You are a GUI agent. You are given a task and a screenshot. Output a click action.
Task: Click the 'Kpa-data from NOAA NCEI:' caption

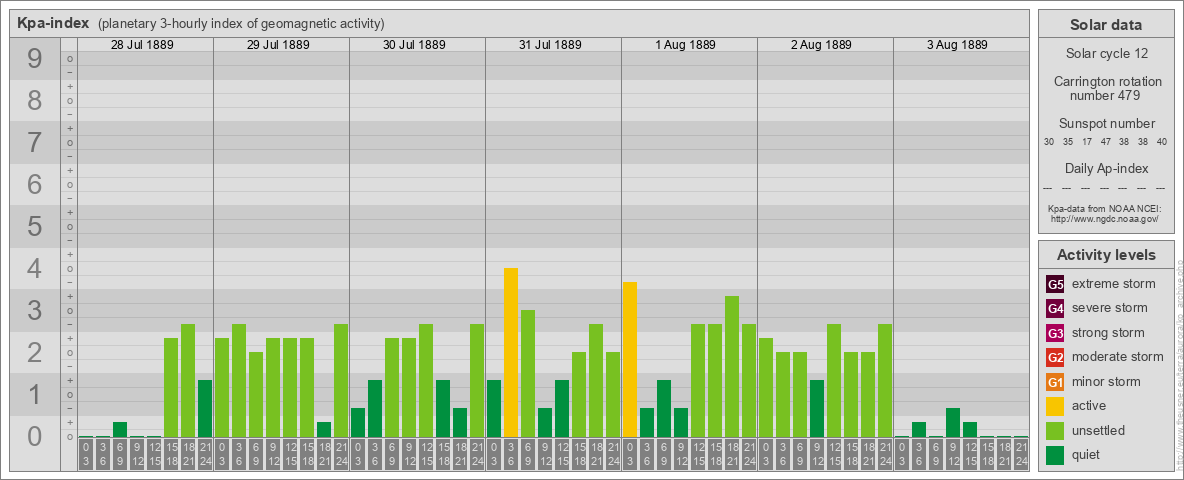tap(1107, 208)
